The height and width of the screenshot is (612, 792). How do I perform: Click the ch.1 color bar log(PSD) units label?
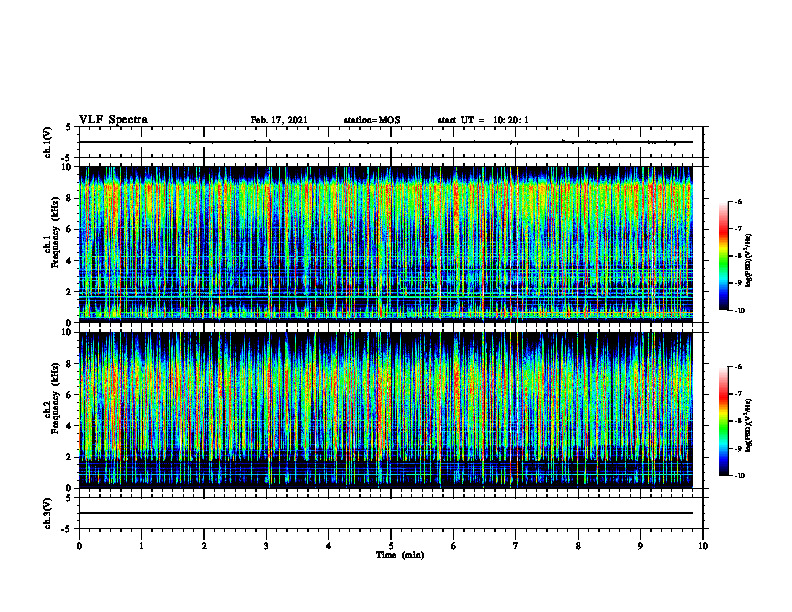[x=750, y=261]
